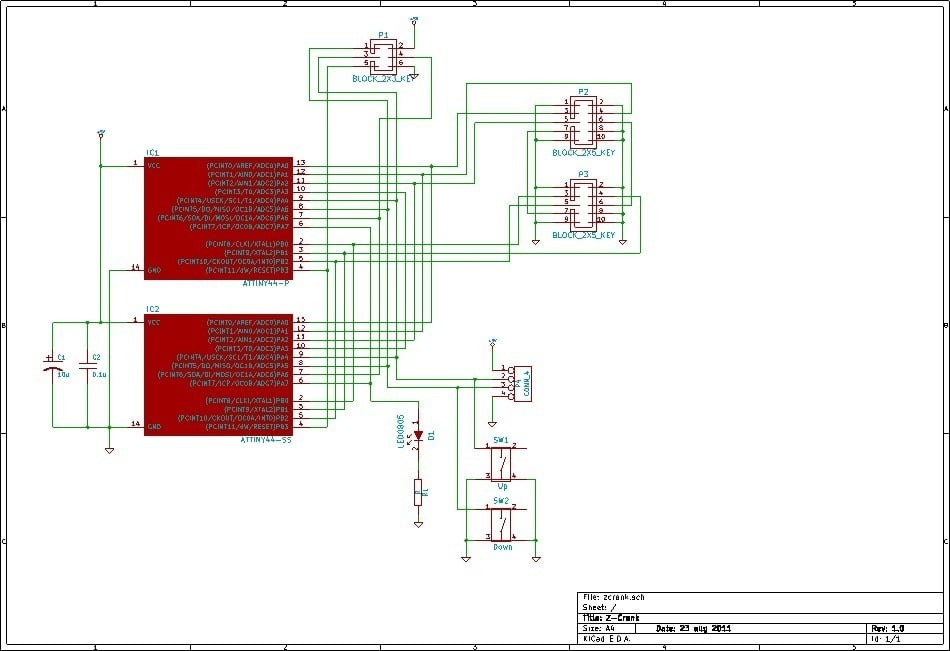Click the ATTINY44-P value label under IC1
This screenshot has height=651, width=950.
[x=266, y=283]
